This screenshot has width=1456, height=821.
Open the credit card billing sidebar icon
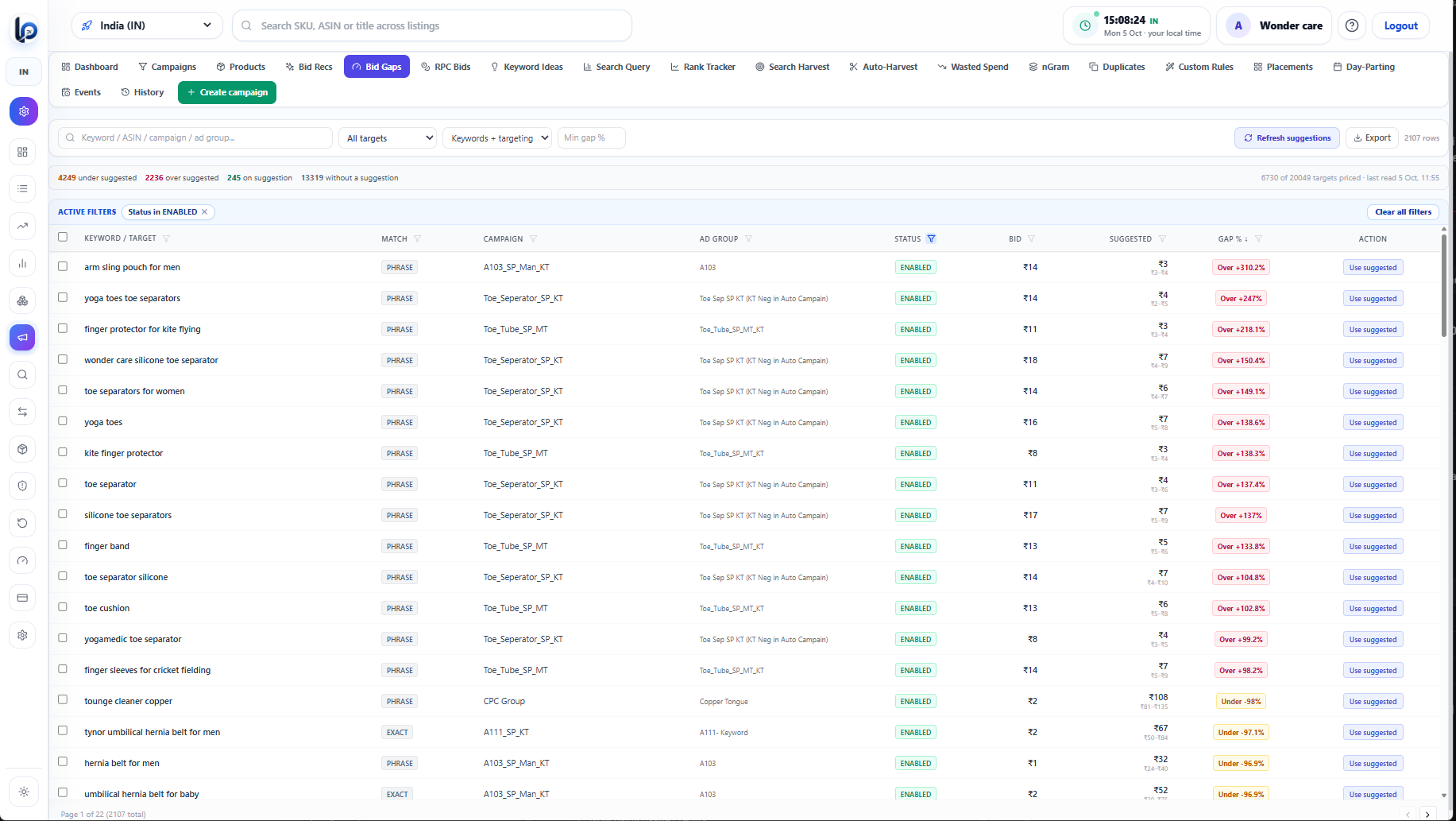click(23, 598)
